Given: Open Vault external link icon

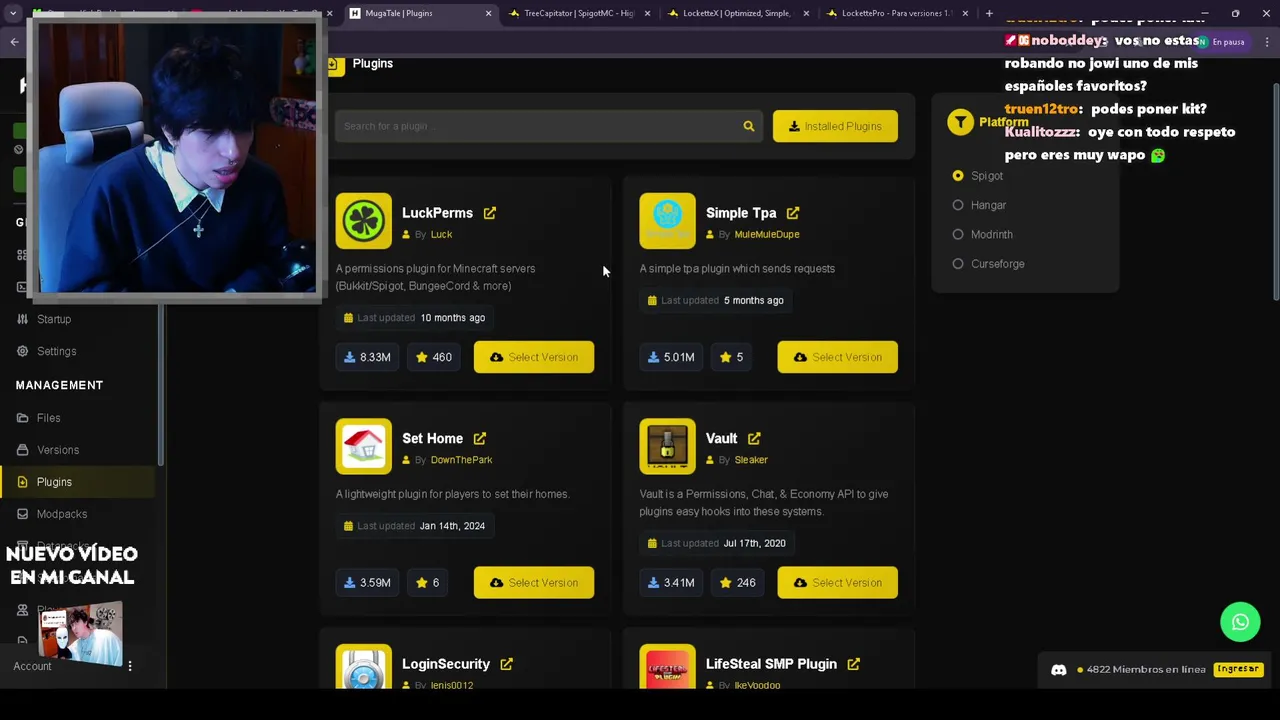Looking at the screenshot, I should 754,439.
